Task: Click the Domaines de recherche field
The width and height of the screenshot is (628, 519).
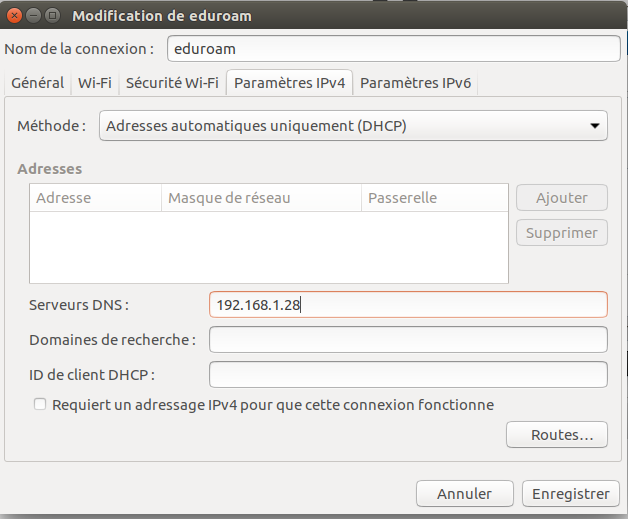Action: point(408,340)
